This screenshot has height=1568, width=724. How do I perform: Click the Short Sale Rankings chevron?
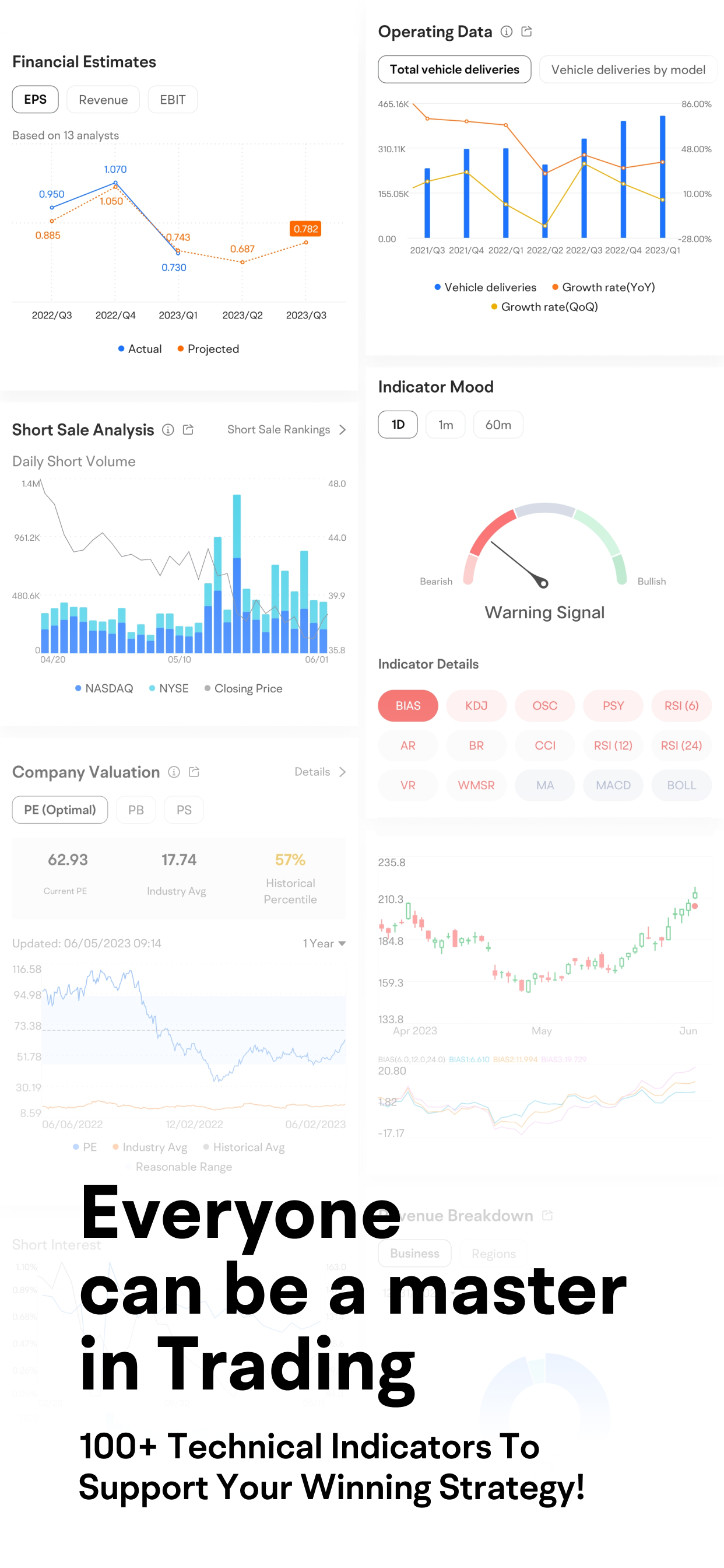[x=343, y=430]
